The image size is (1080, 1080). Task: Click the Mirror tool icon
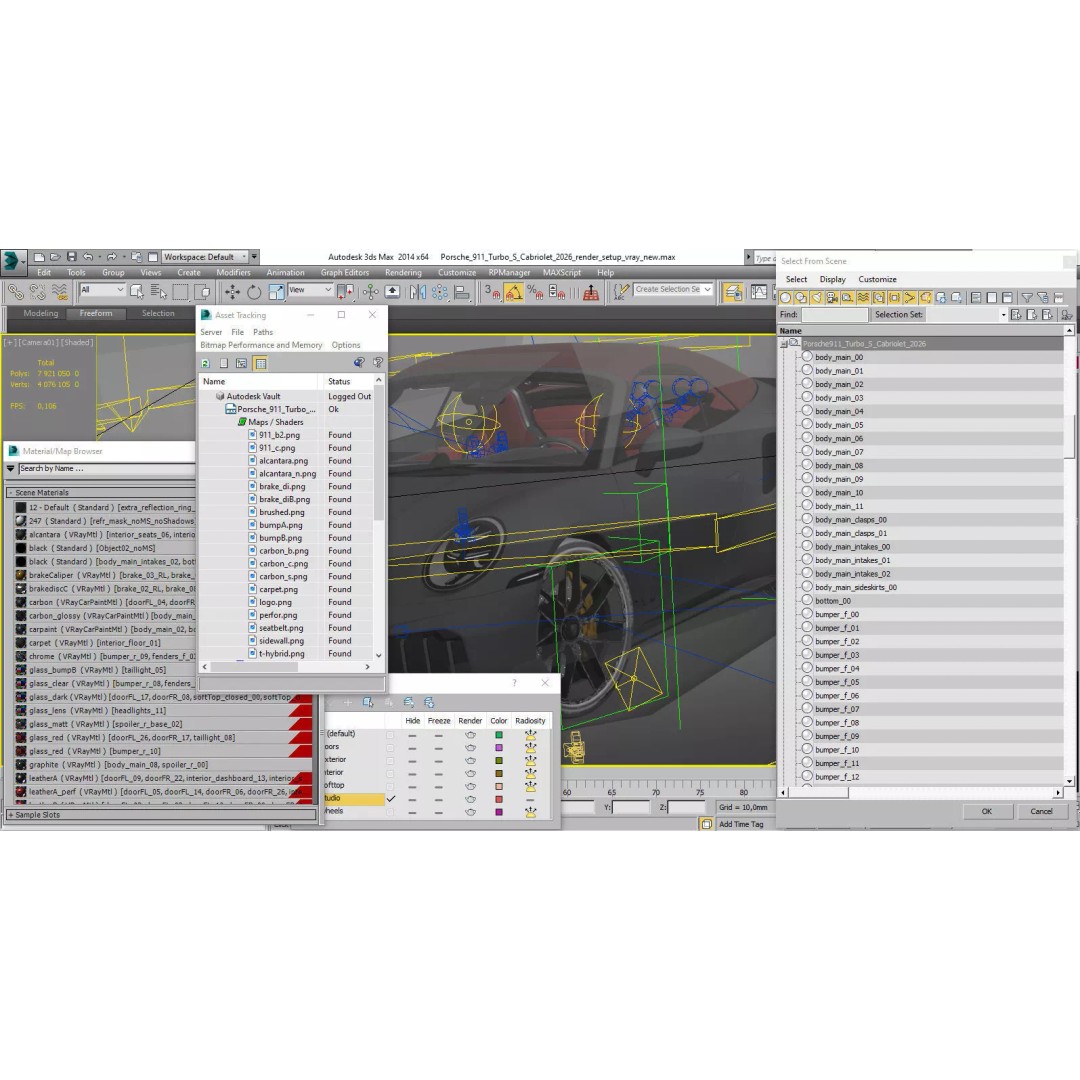pos(418,293)
